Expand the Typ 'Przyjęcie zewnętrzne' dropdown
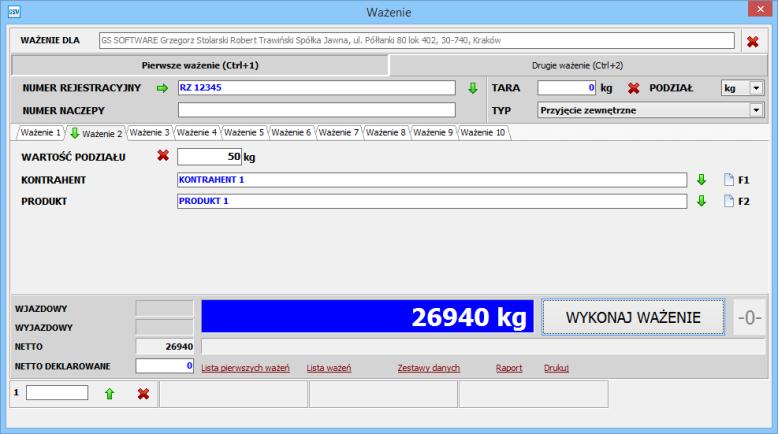 [756, 110]
